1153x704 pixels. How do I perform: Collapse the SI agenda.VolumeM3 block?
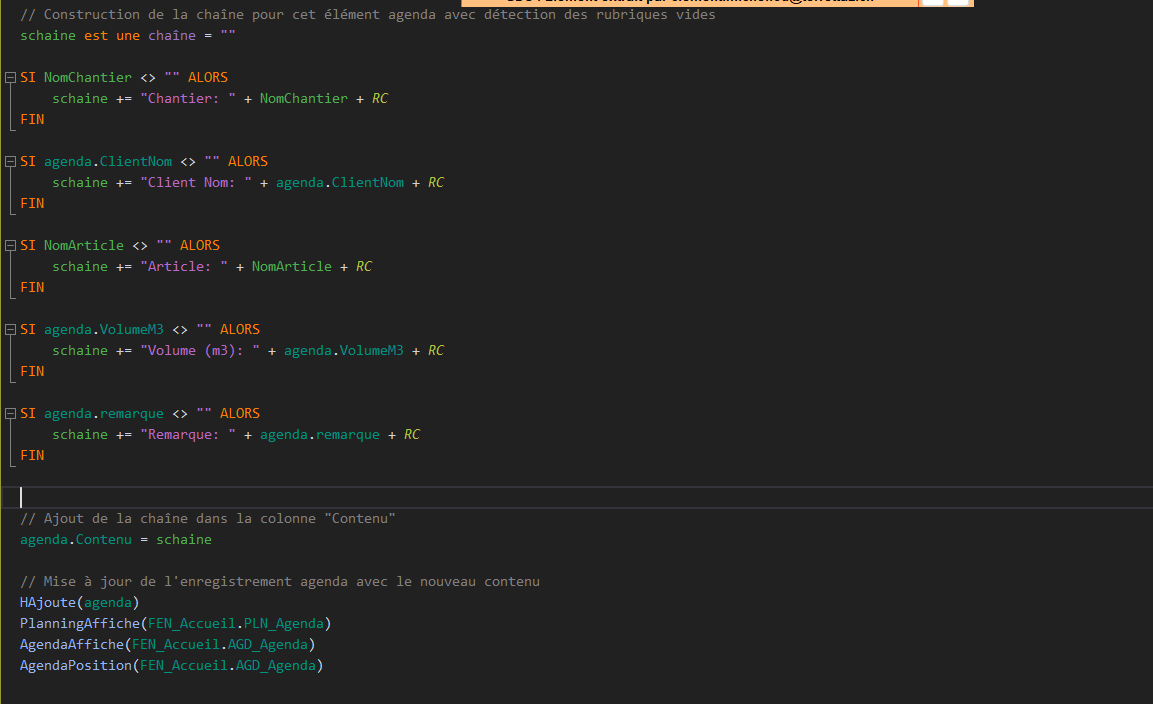[10, 330]
